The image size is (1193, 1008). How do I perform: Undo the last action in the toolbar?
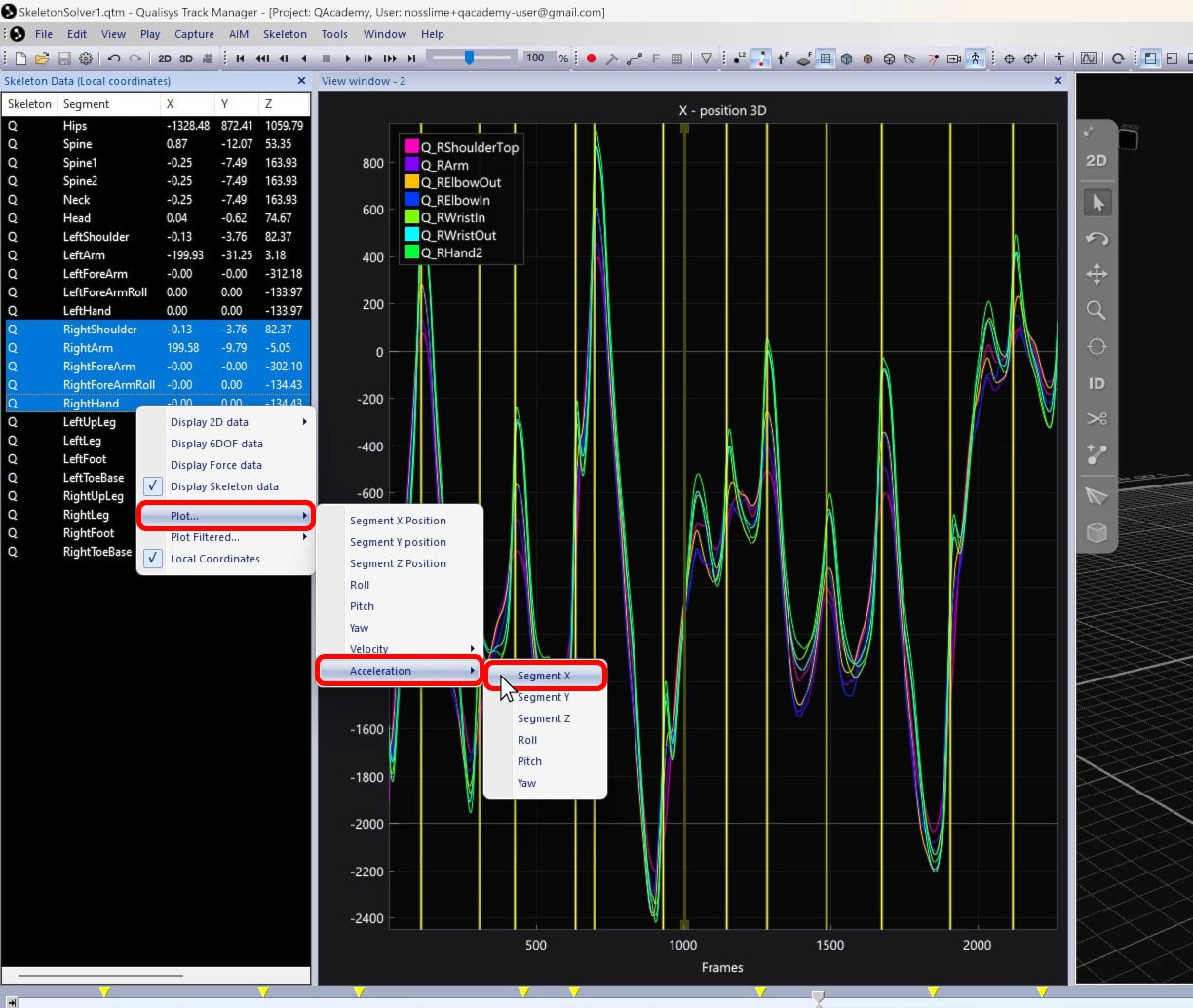[114, 58]
